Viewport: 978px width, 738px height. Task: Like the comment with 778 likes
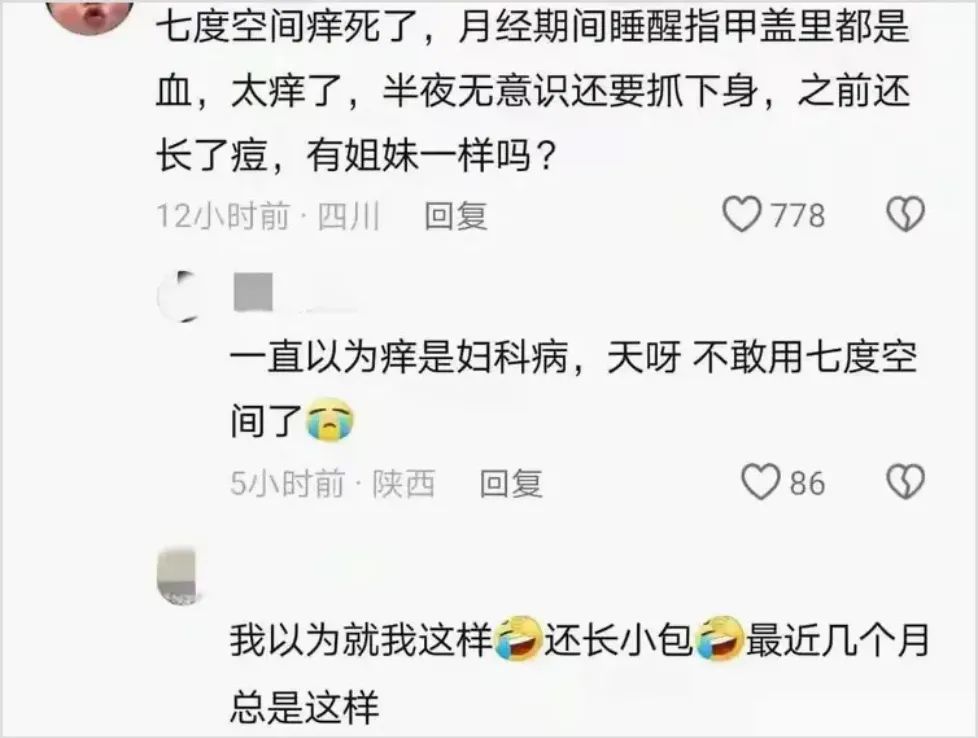[x=742, y=215]
